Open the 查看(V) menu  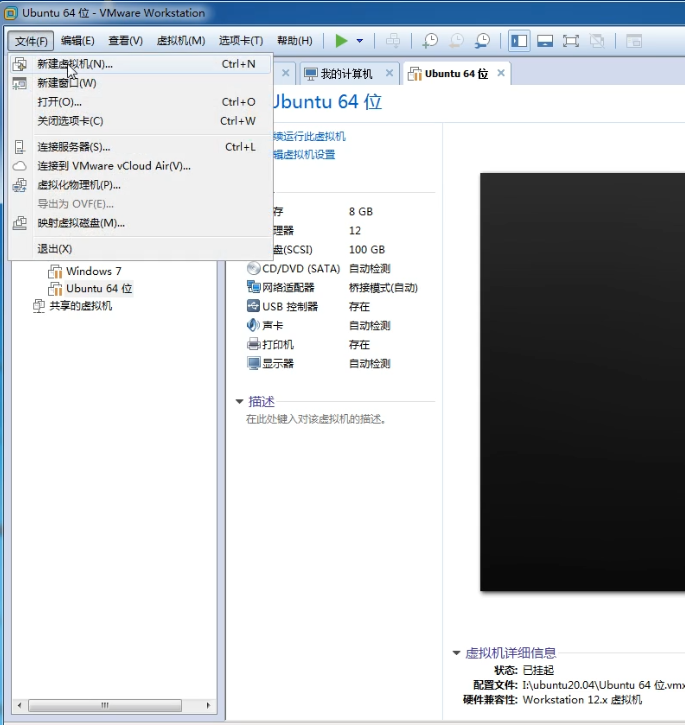click(125, 41)
